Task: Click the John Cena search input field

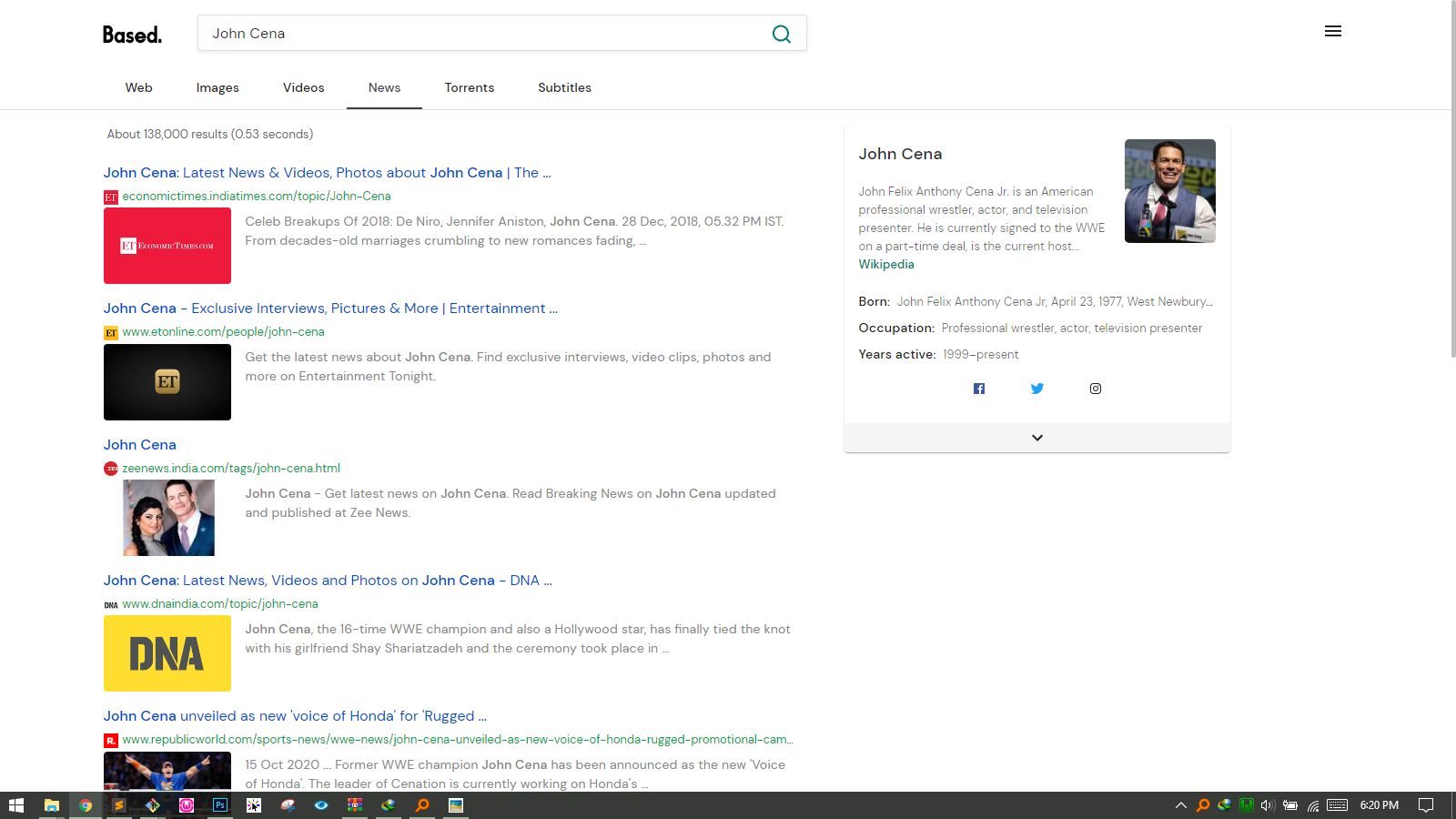Action: coord(482,34)
